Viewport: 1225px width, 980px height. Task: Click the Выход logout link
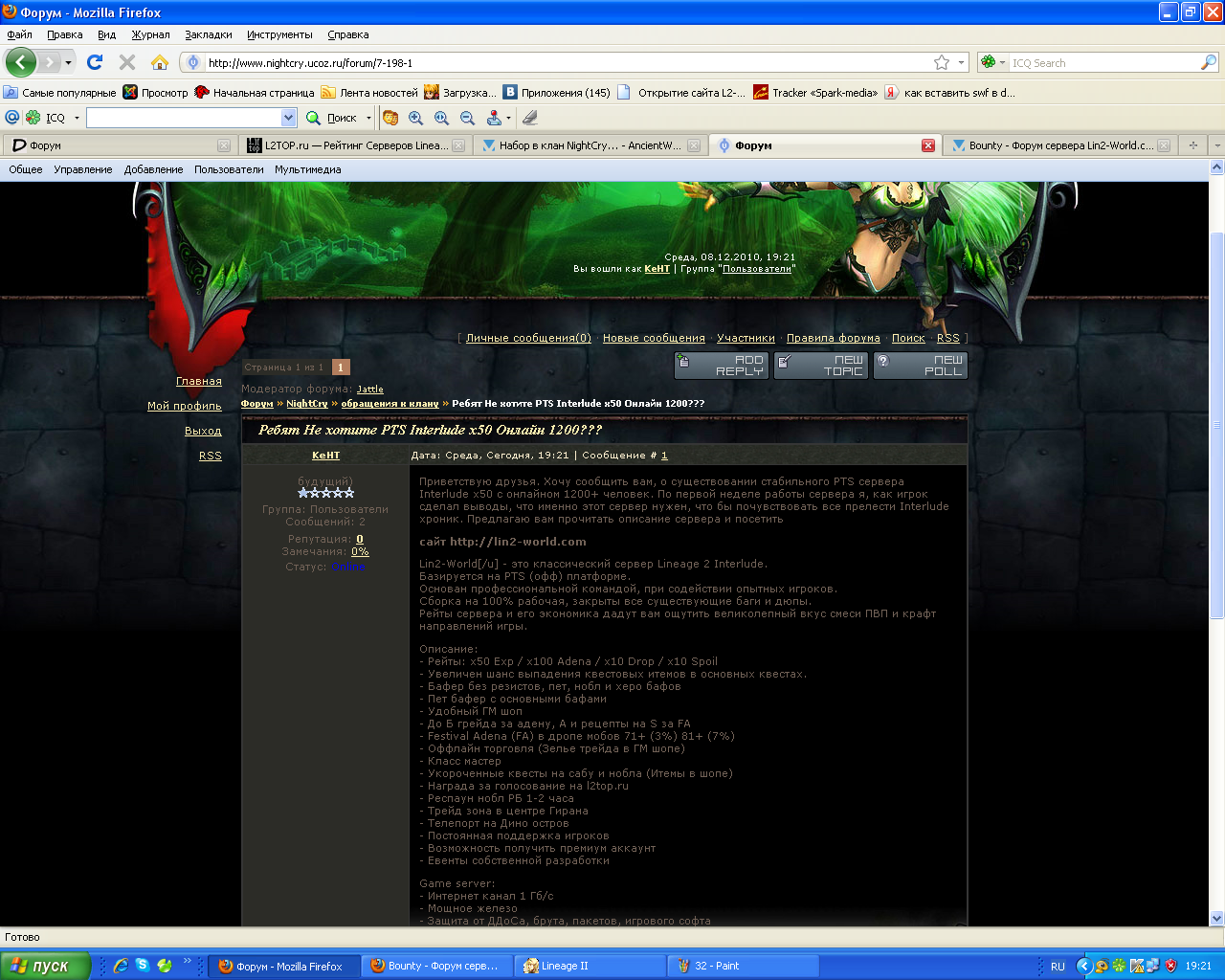[x=203, y=431]
